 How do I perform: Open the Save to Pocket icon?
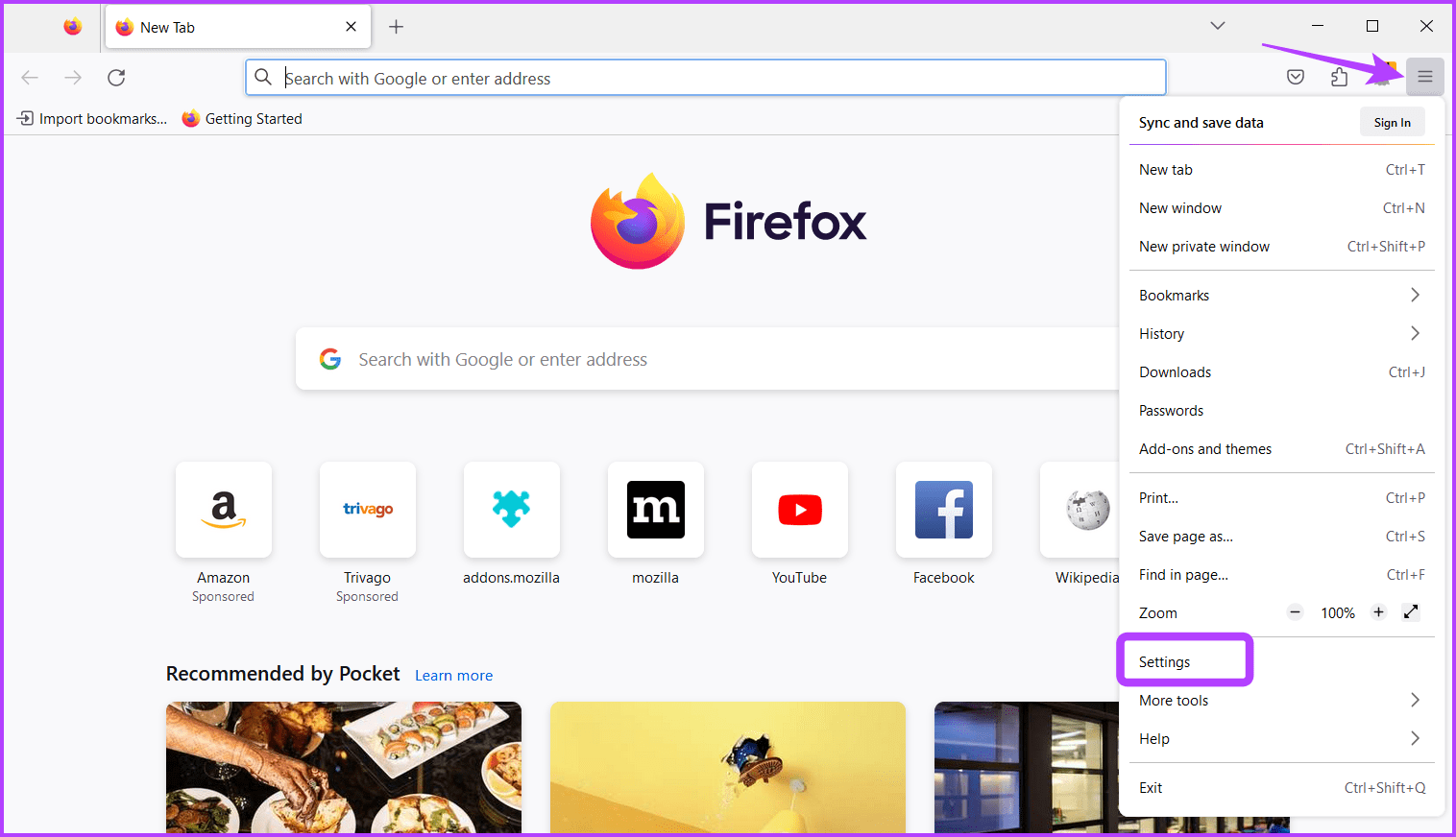point(1296,77)
